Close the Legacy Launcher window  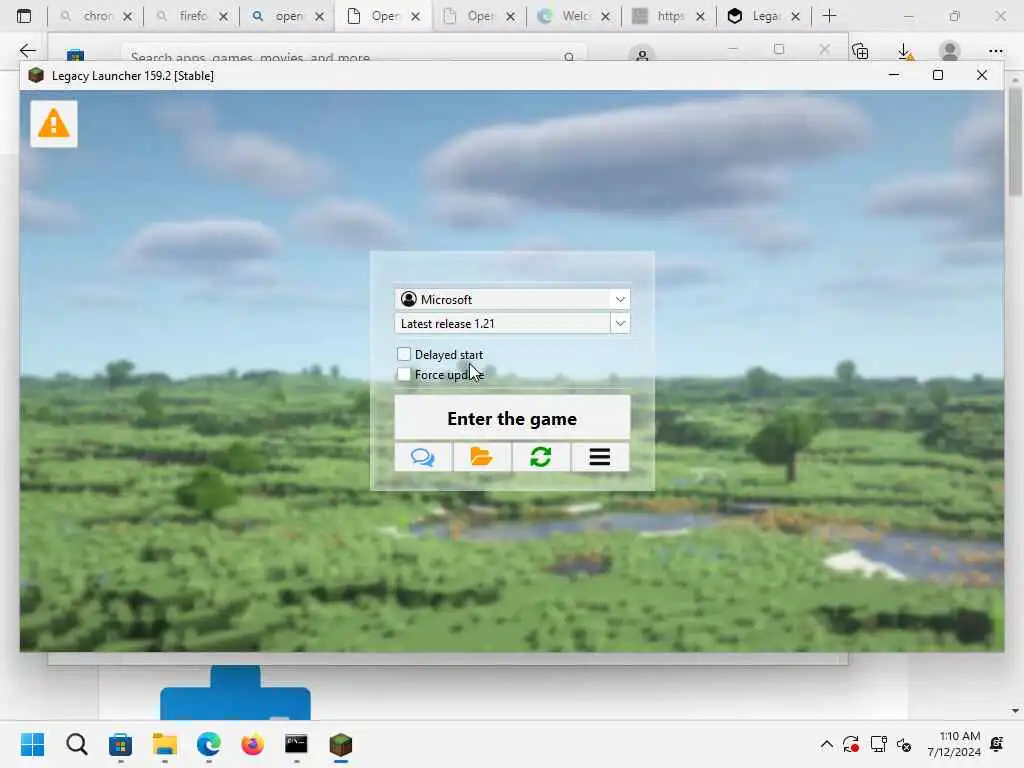(982, 75)
